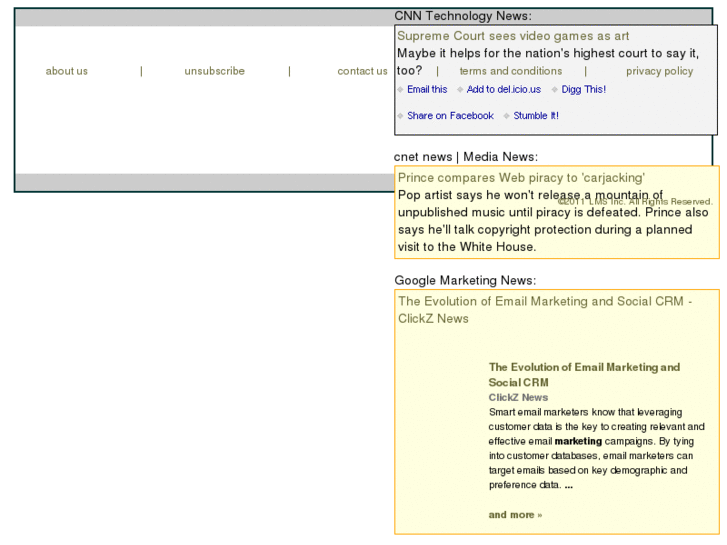Open the contact us link
Image resolution: width=727 pixels, height=545 pixels.
click(362, 71)
